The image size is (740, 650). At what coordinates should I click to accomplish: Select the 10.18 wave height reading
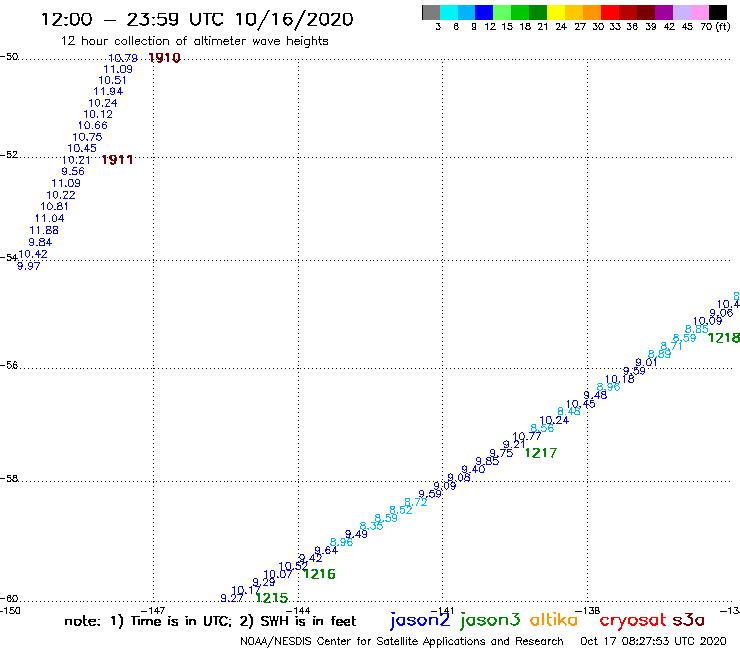[x=620, y=379]
